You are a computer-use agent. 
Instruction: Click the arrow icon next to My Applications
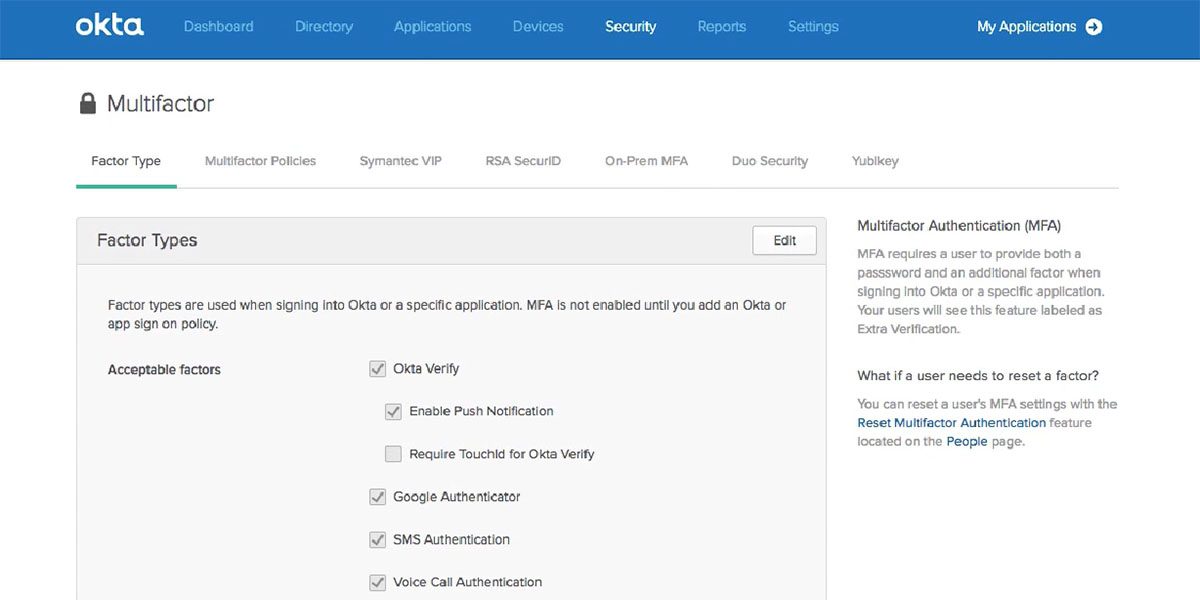(1094, 27)
